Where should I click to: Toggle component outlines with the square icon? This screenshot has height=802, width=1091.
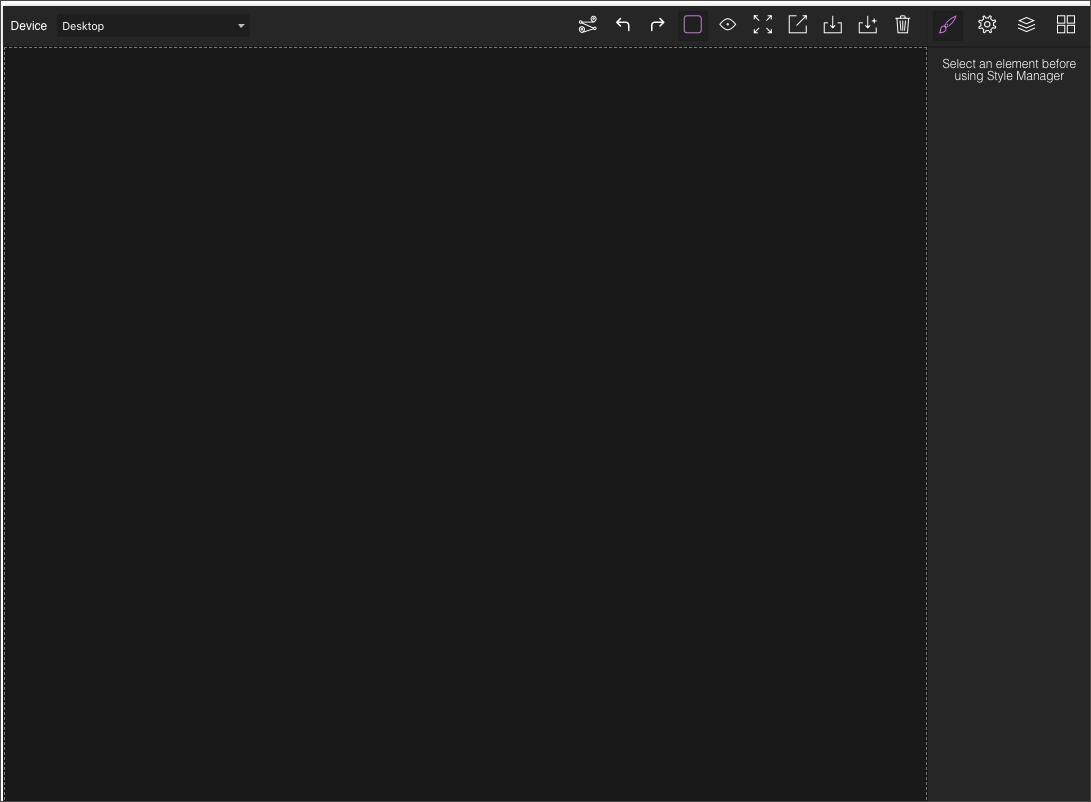point(693,25)
